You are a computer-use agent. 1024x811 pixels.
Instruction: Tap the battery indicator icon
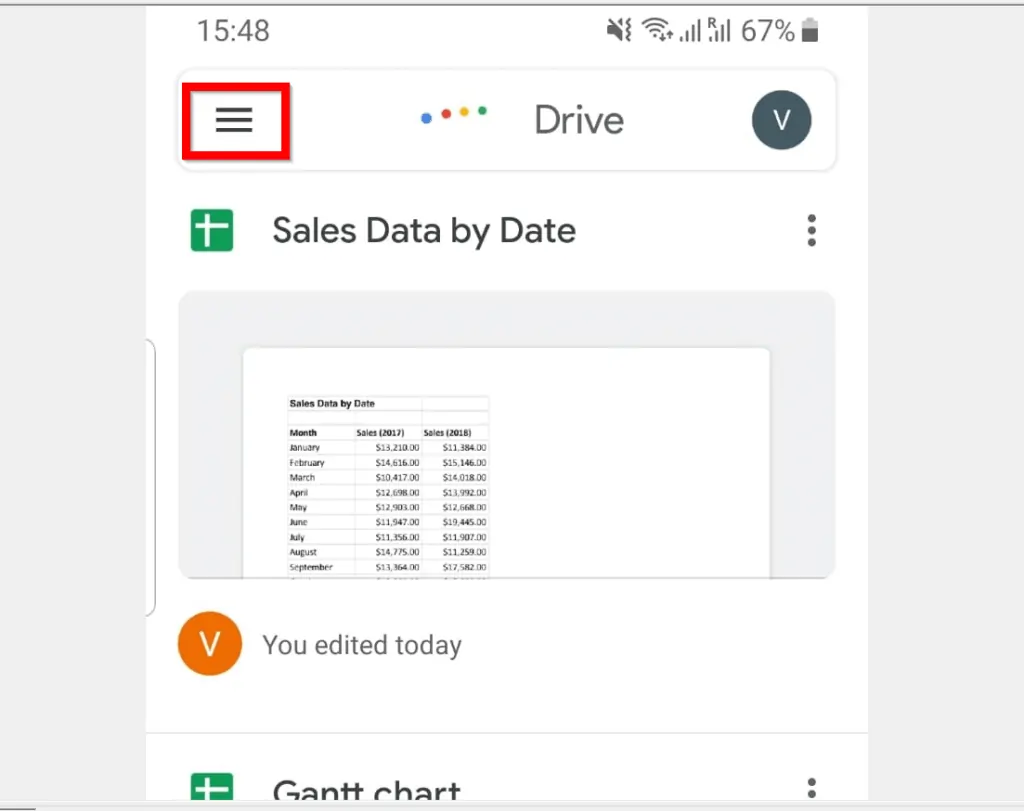pos(812,30)
